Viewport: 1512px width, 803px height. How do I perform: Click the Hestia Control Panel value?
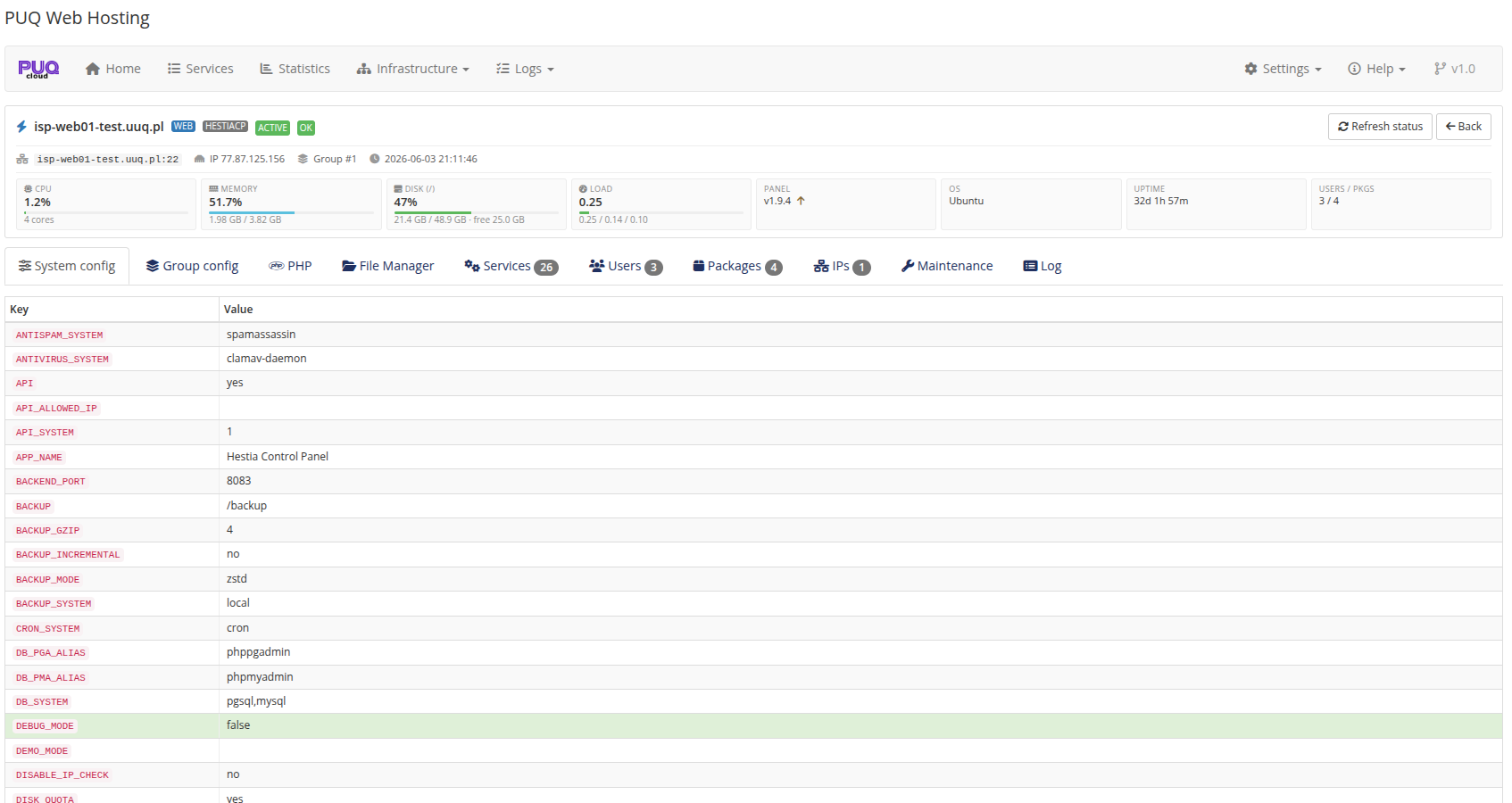pos(278,457)
